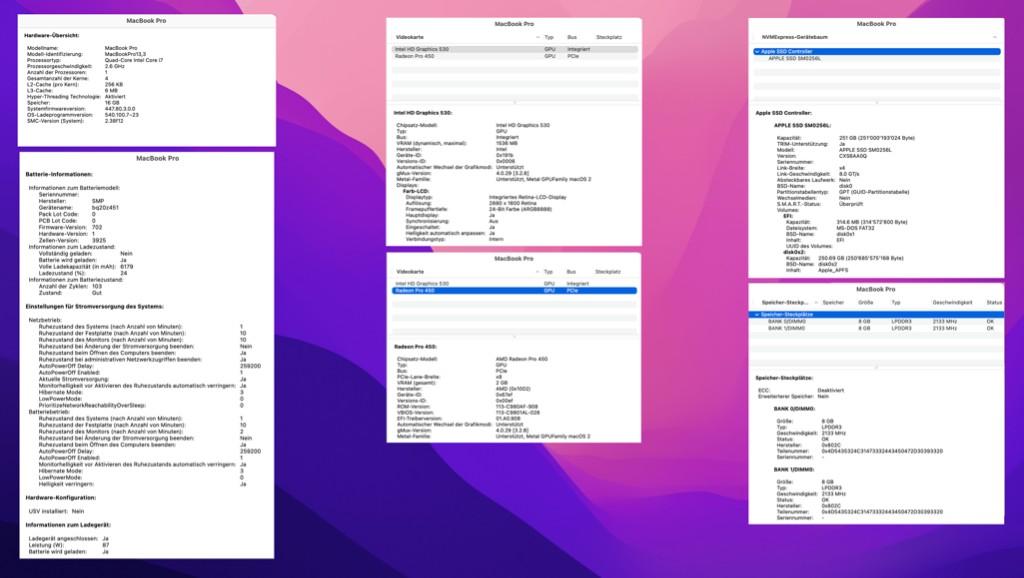
Task: Click Speicher column header in memory table
Action: [833, 302]
